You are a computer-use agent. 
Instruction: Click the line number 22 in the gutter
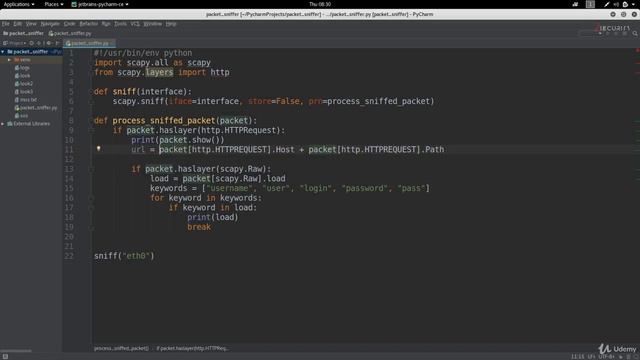(x=69, y=256)
